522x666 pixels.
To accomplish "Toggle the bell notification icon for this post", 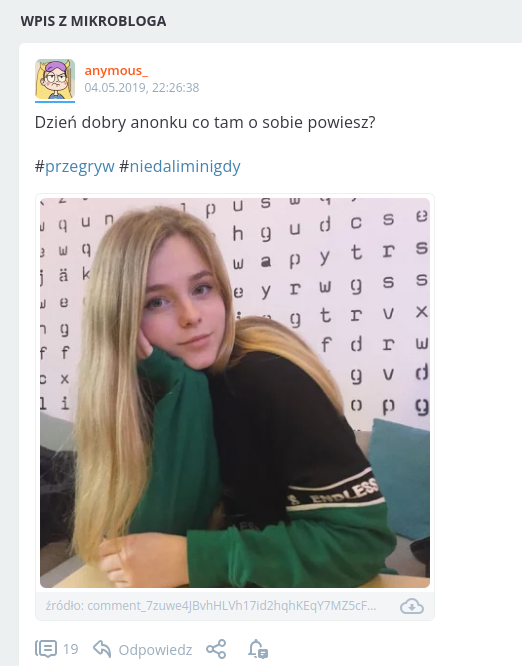I will (258, 649).
